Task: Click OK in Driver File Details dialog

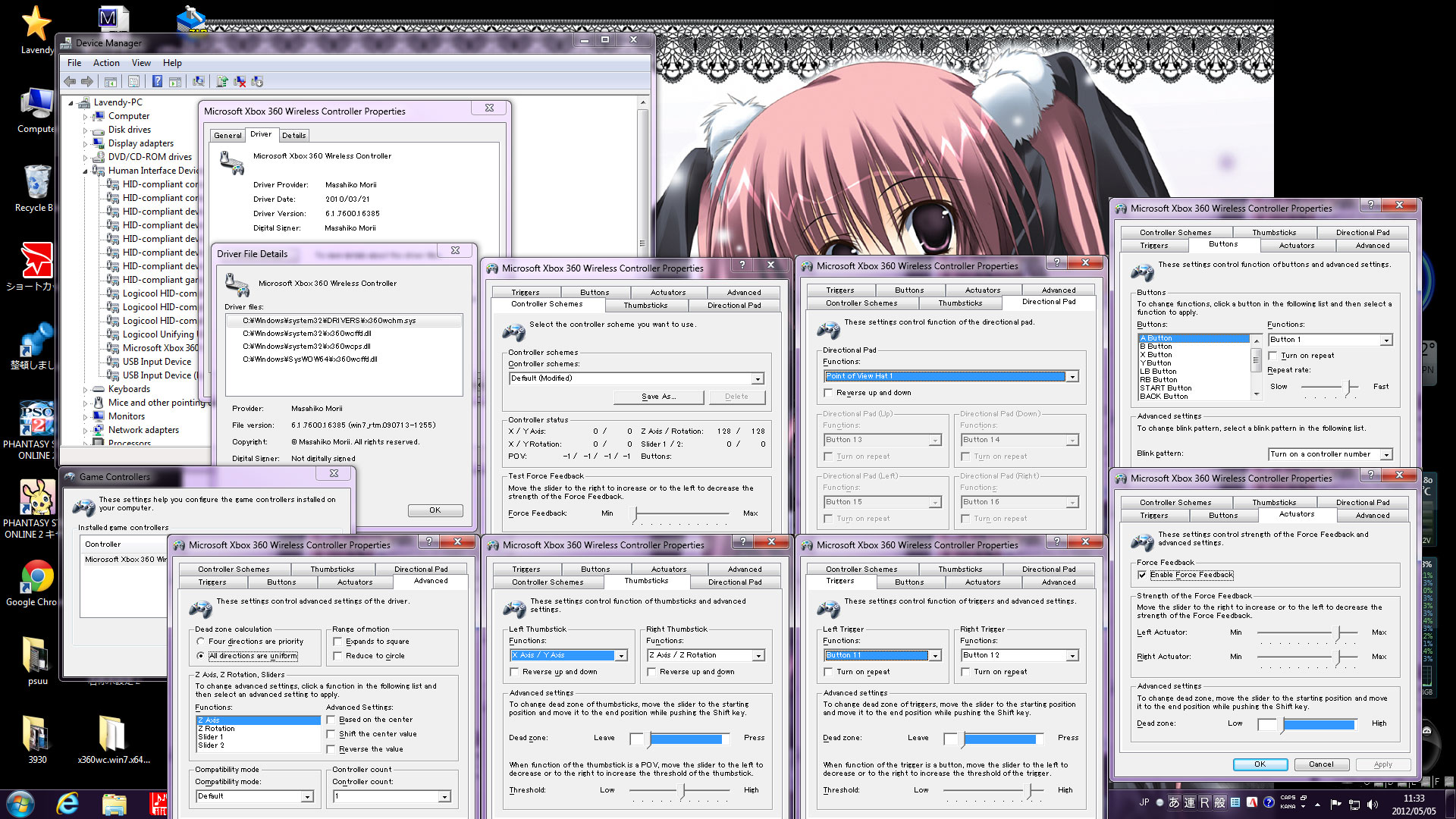Action: click(435, 510)
